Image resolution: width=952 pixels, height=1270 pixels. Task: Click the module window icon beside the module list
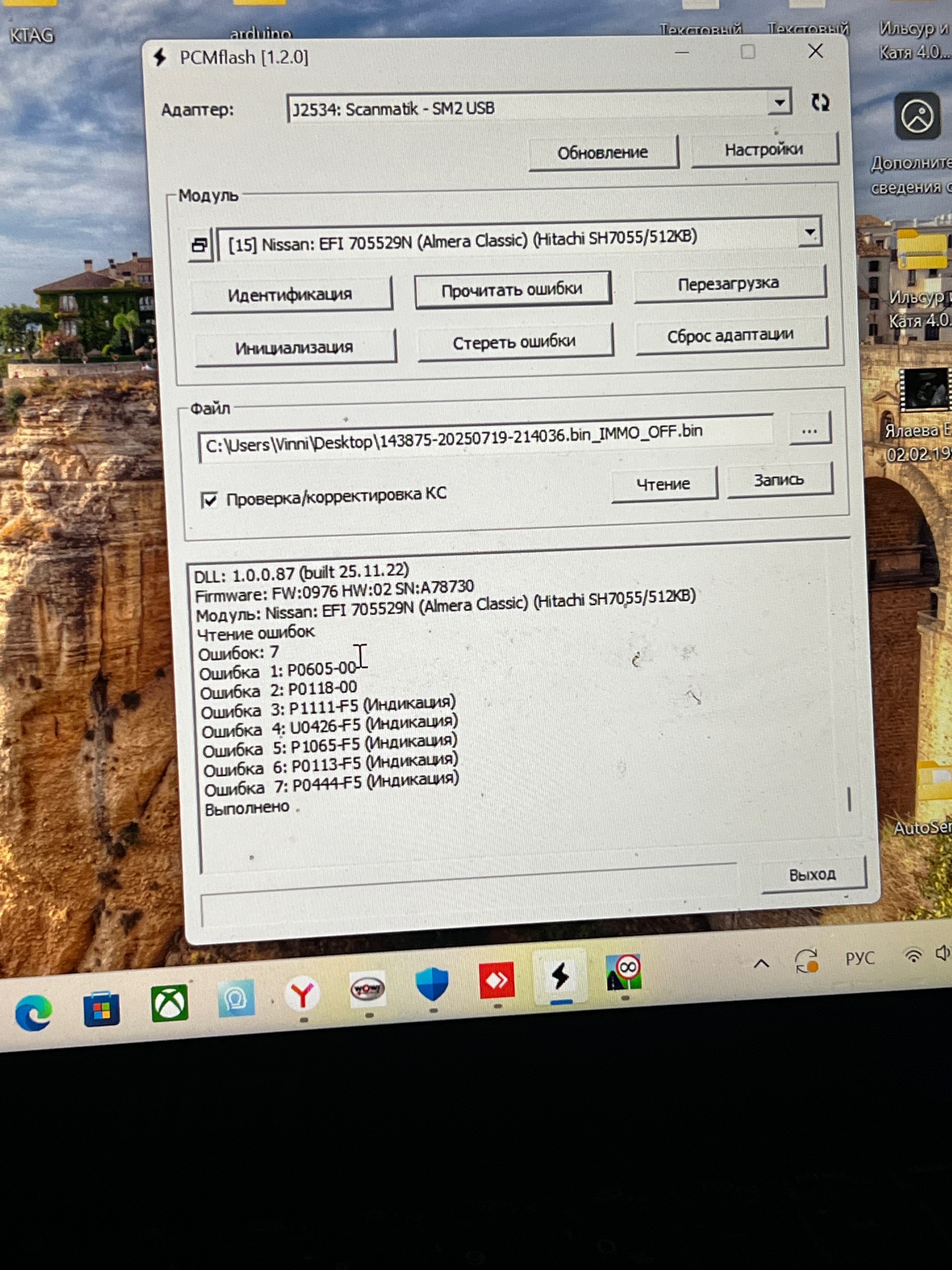click(x=199, y=246)
